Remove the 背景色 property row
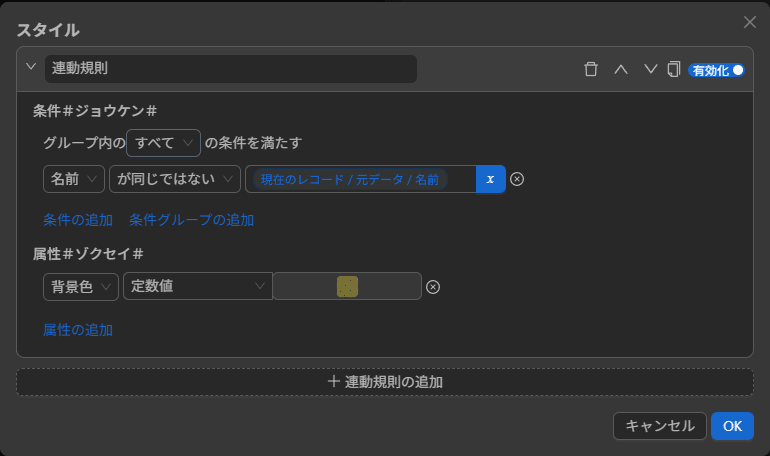This screenshot has width=770, height=456. coord(433,287)
